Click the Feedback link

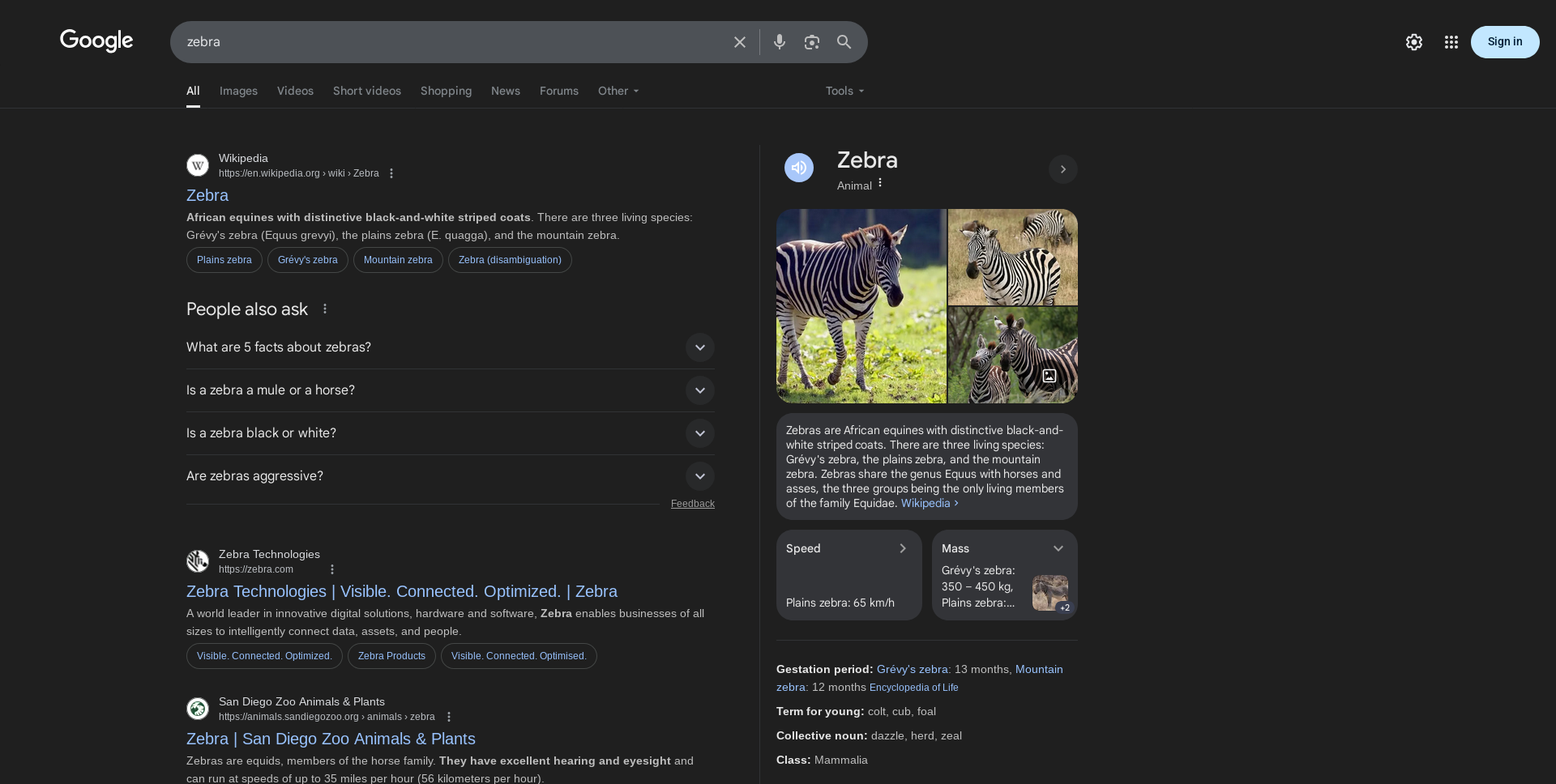[x=693, y=504]
